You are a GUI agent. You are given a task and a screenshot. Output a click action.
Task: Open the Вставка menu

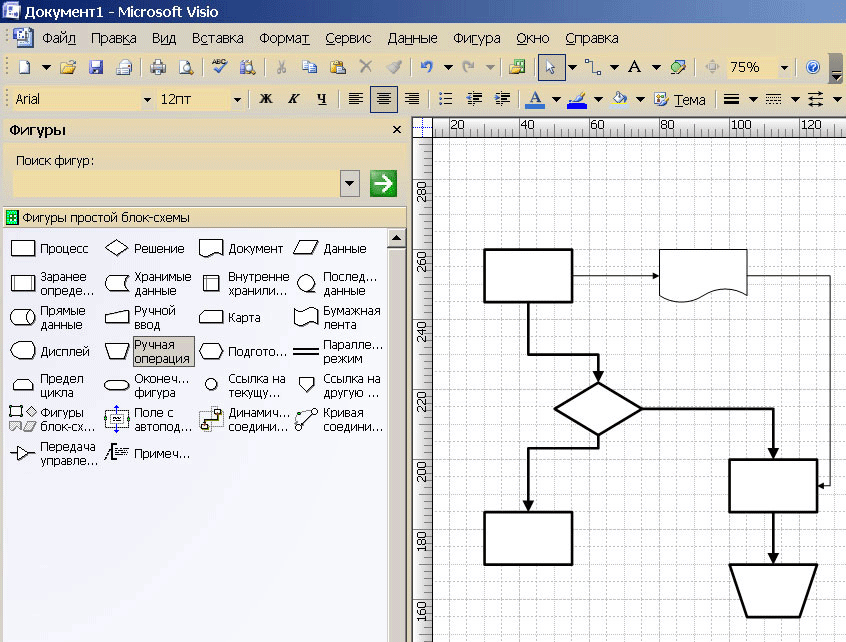point(217,39)
